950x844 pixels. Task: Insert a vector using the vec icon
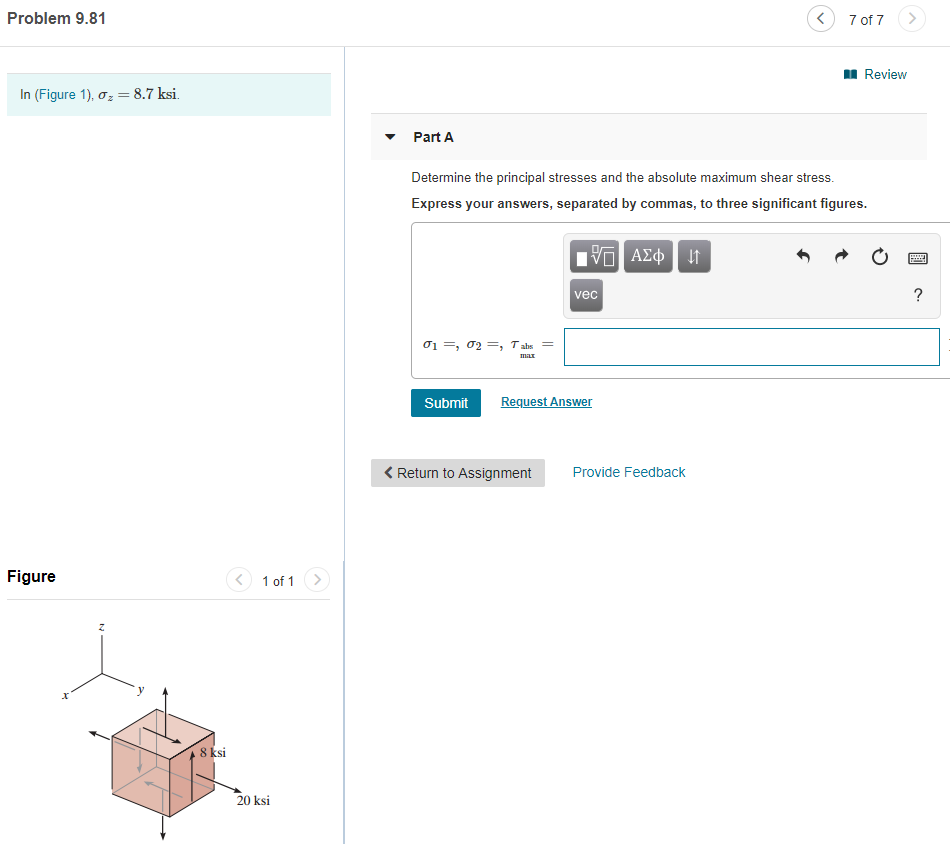point(585,294)
